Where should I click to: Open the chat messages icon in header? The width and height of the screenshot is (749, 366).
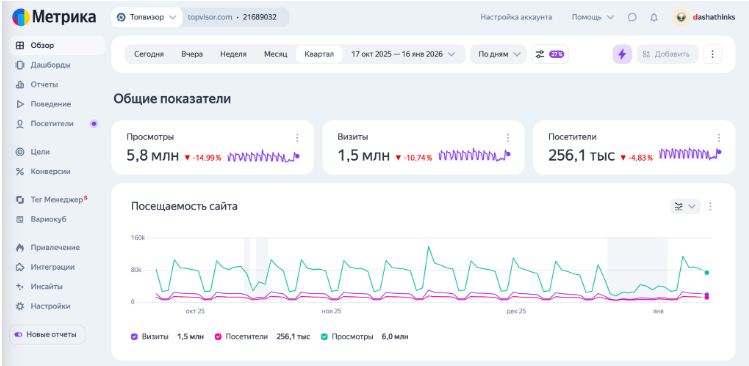click(632, 17)
